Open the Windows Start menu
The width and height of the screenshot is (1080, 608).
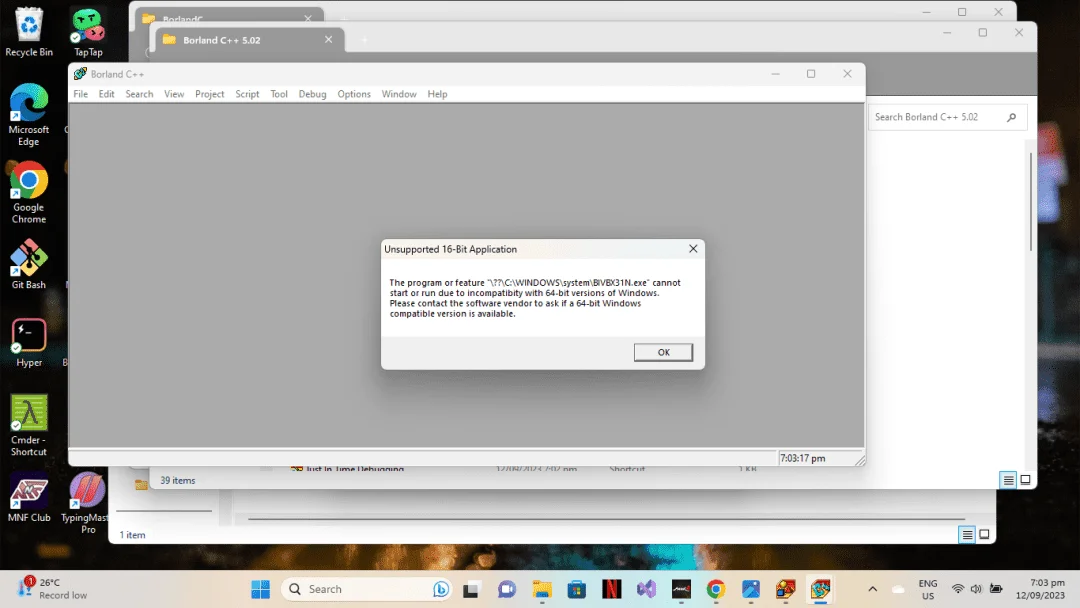[x=260, y=589]
